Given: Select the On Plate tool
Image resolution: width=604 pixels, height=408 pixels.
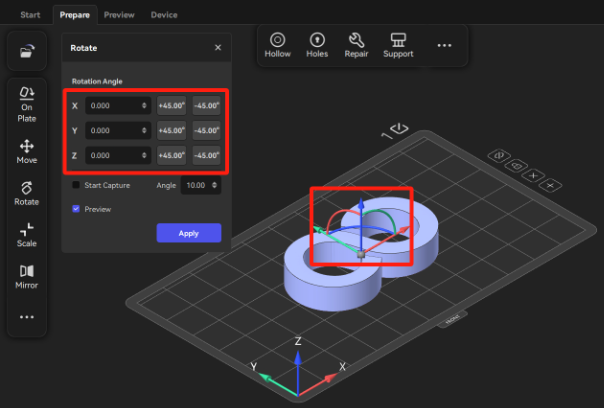Looking at the screenshot, I should click(27, 103).
